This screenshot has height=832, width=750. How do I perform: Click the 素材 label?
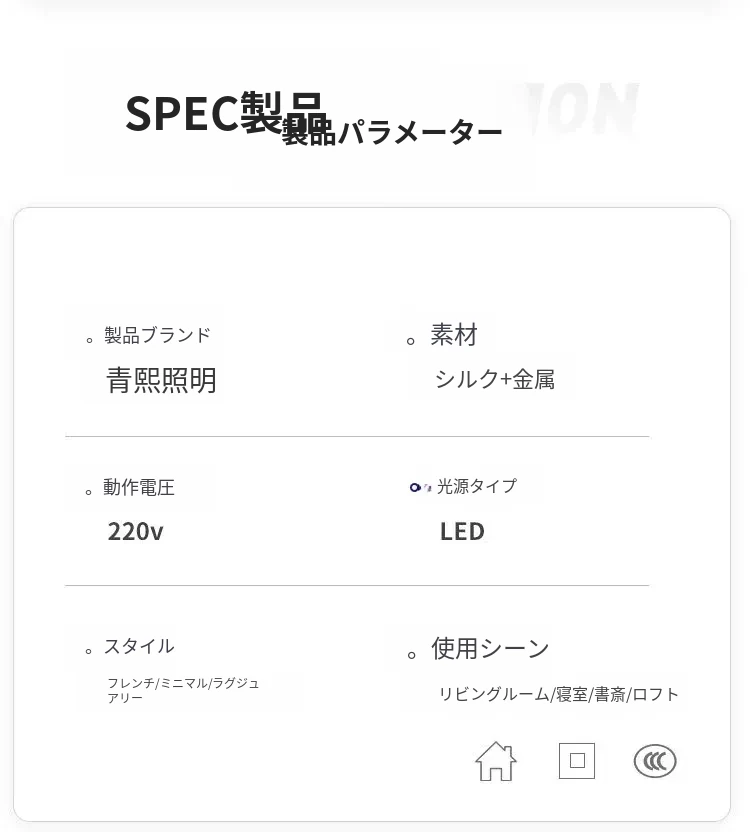(x=454, y=335)
